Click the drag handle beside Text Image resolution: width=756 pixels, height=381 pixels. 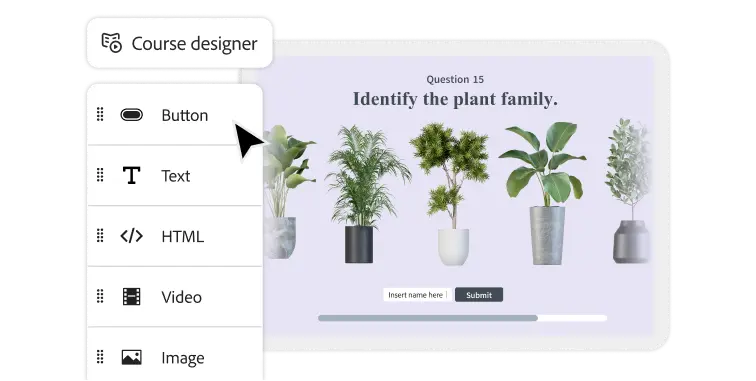(x=100, y=175)
